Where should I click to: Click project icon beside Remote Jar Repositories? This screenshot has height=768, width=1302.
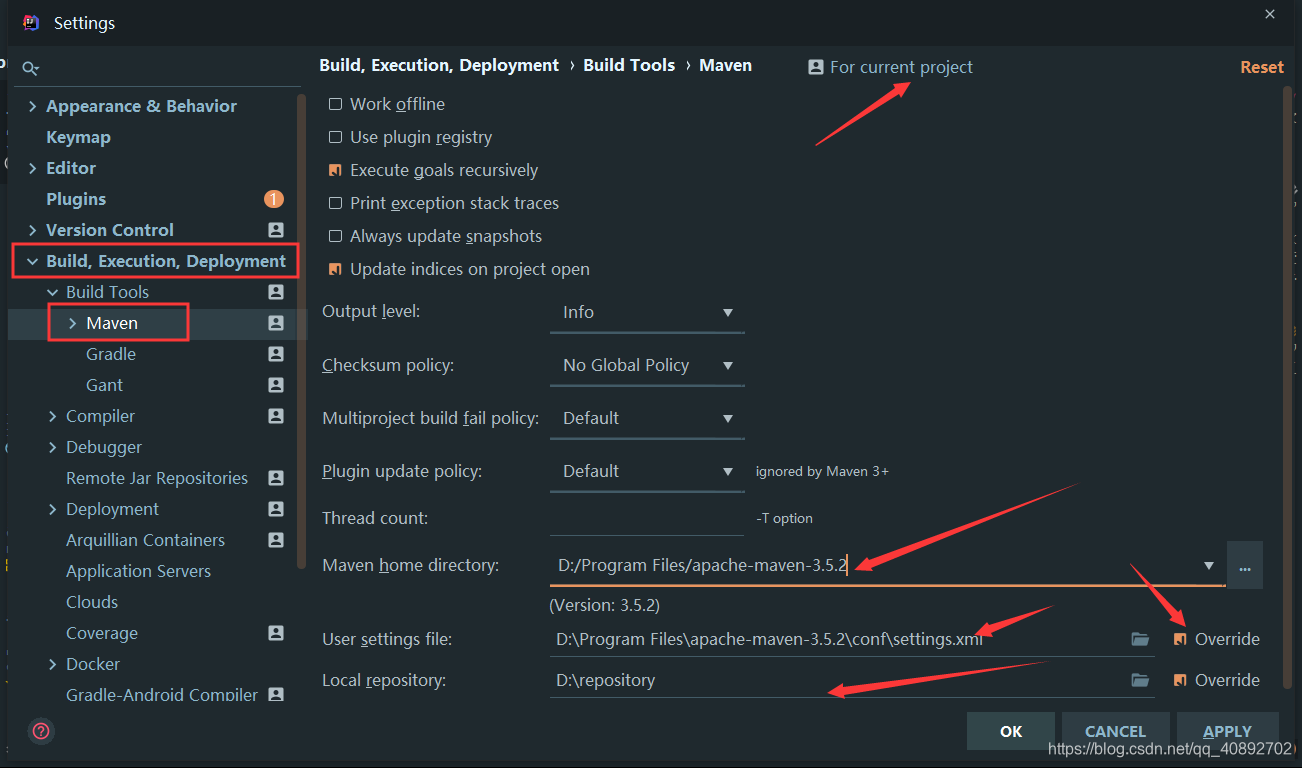[x=276, y=478]
